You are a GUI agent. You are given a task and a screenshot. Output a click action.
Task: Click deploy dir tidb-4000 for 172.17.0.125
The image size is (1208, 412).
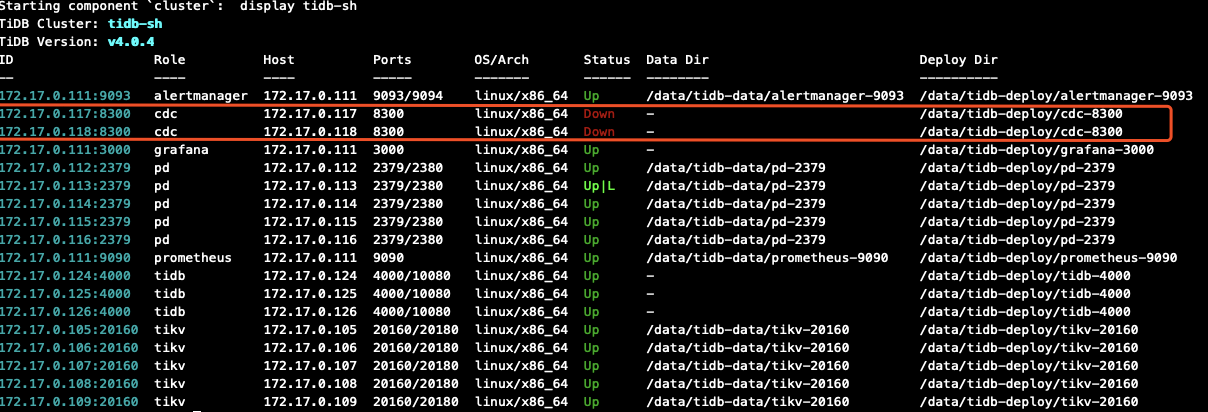[1025, 294]
